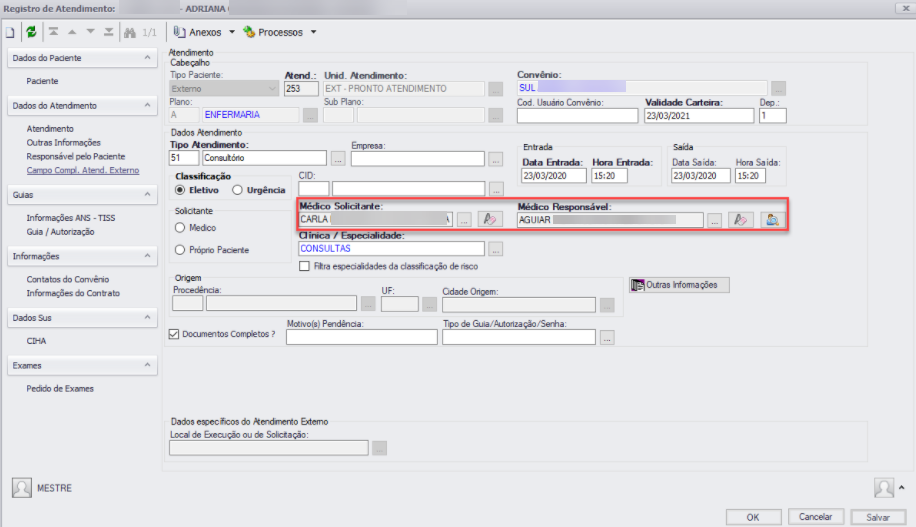The width and height of the screenshot is (916, 527).
Task: Click Cancelar button
Action: pyautogui.click(x=816, y=516)
